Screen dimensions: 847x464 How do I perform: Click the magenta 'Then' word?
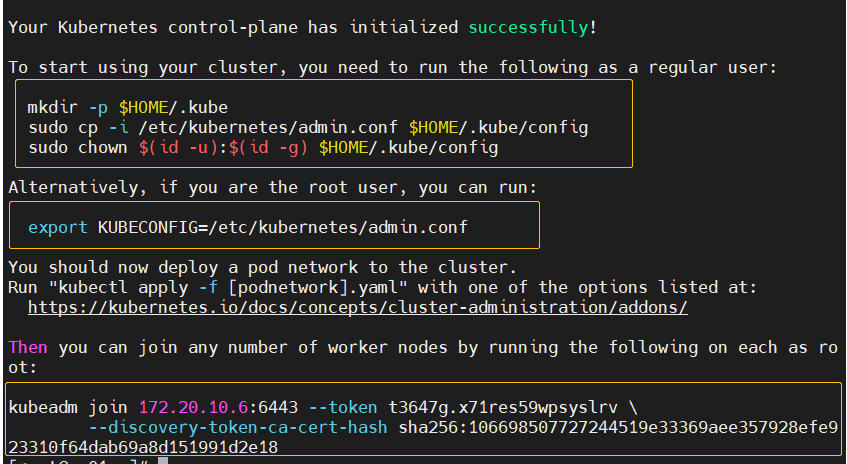(28, 347)
